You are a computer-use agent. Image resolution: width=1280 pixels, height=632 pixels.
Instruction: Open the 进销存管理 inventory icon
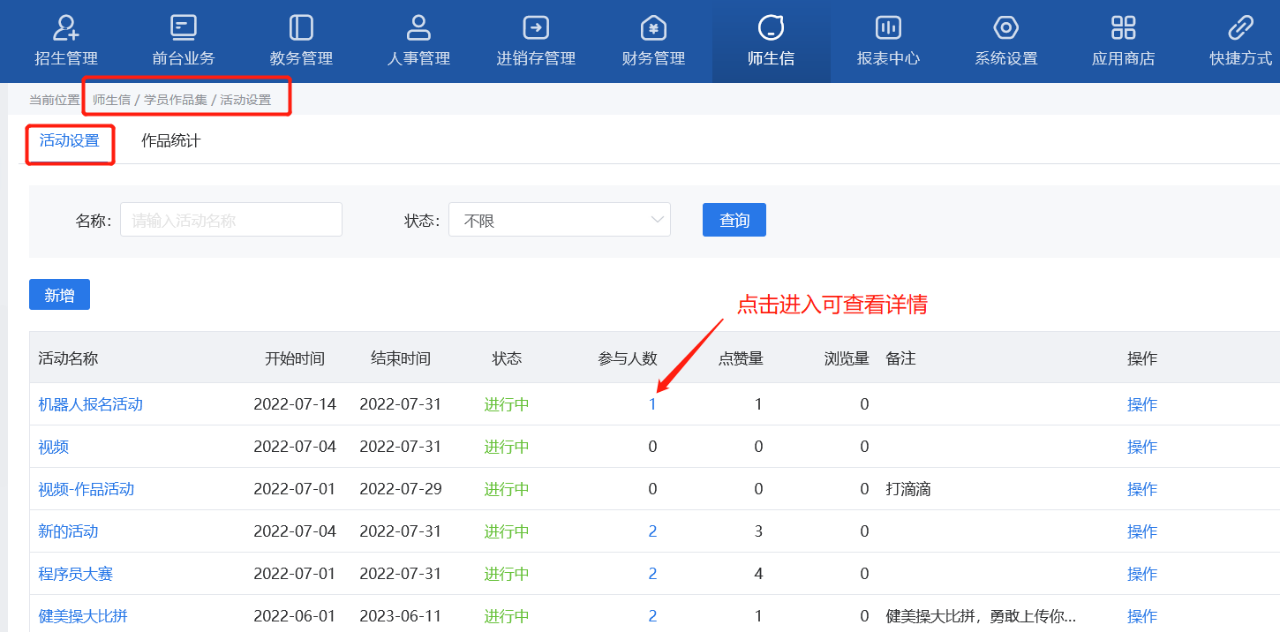[536, 28]
